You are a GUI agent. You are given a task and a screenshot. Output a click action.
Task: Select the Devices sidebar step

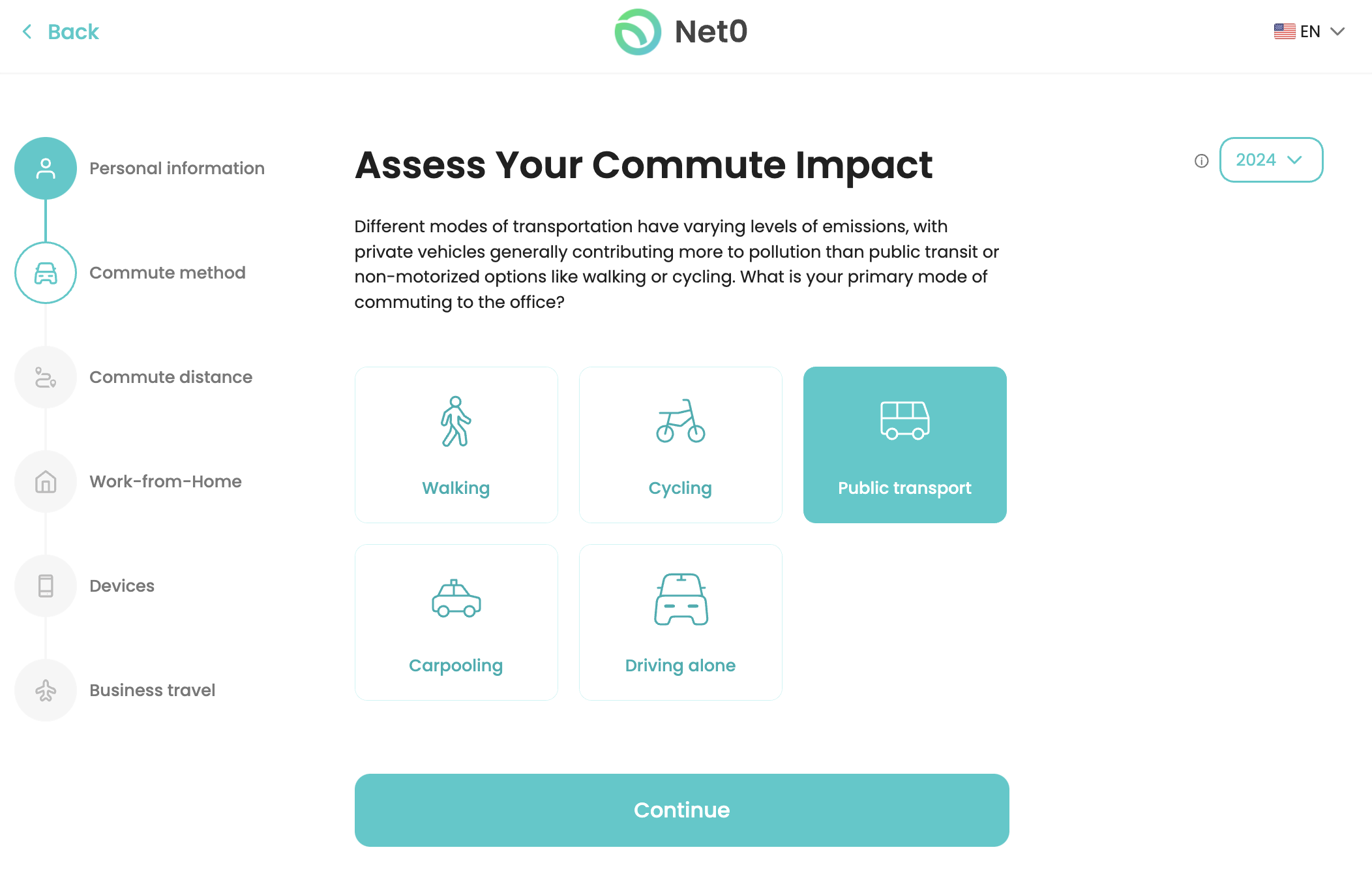click(x=45, y=585)
